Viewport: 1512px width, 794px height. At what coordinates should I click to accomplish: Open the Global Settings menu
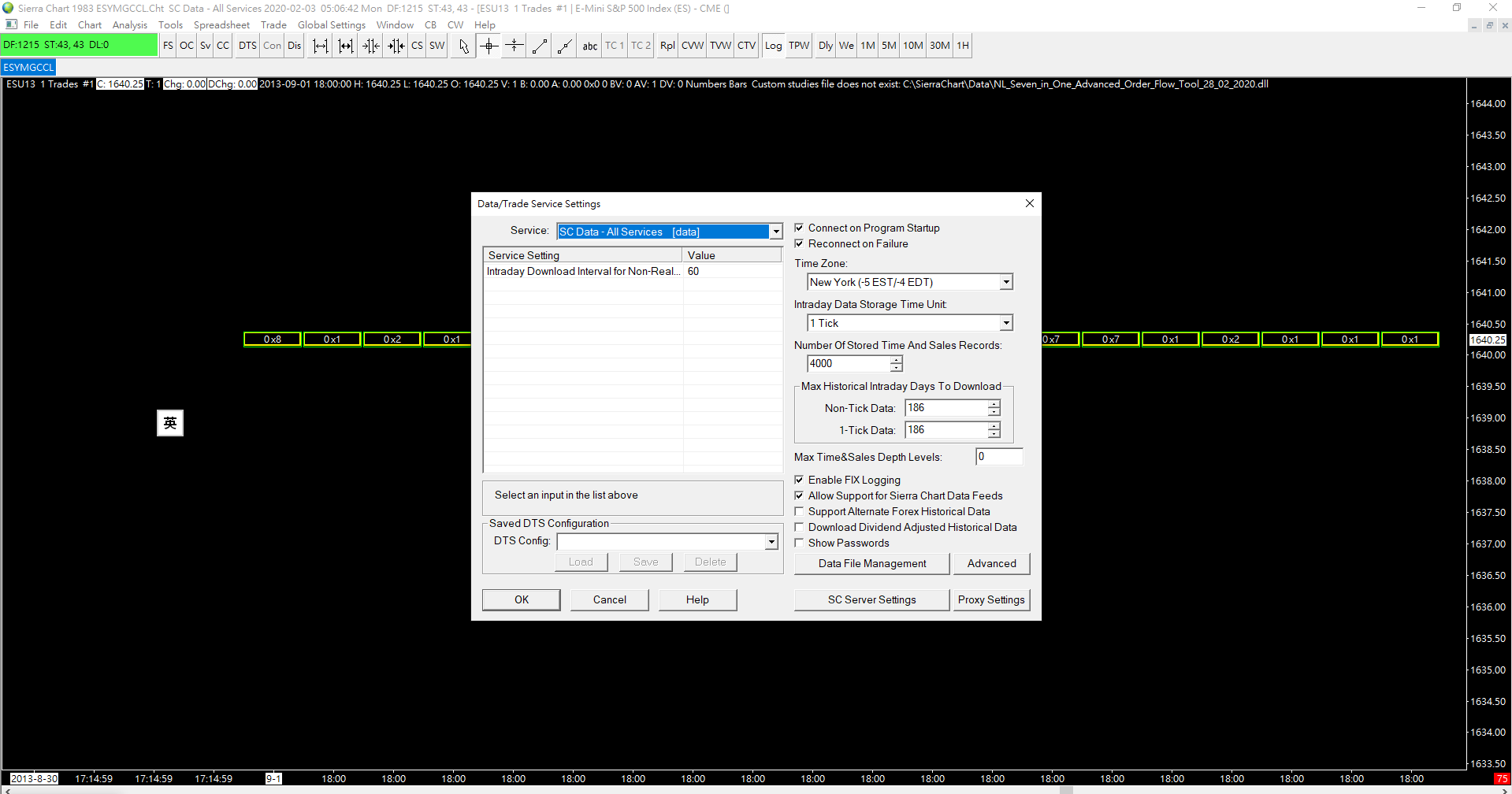(332, 25)
